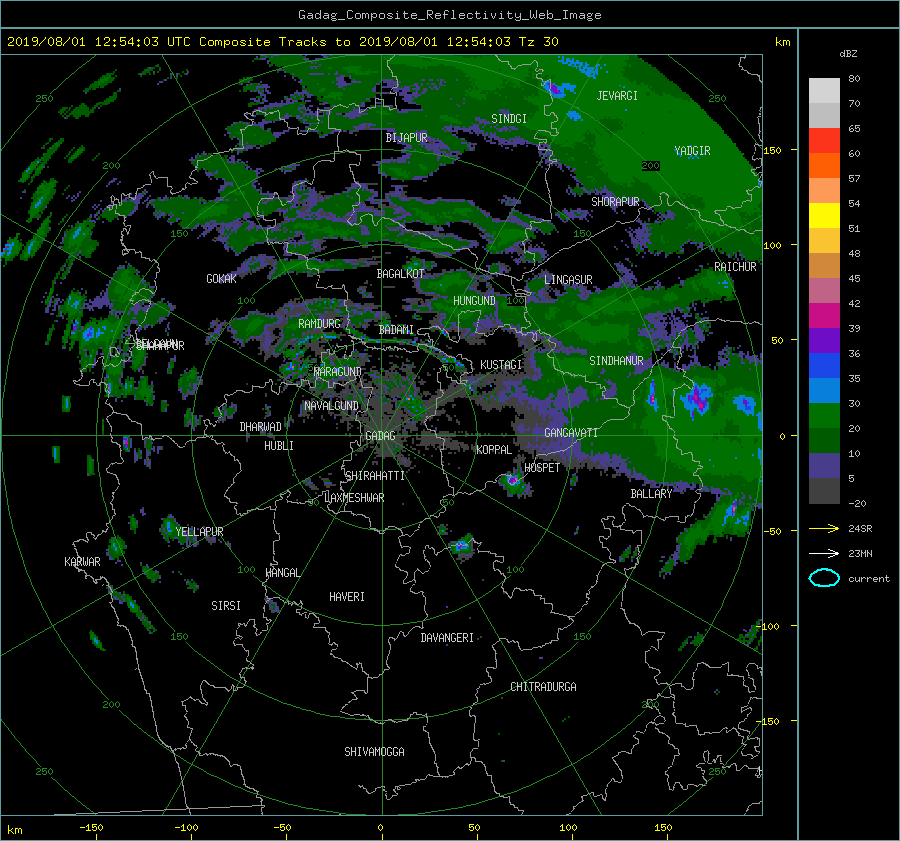Click the yellow 51 dBZ color swatch
This screenshot has height=841, width=900.
pos(824,215)
